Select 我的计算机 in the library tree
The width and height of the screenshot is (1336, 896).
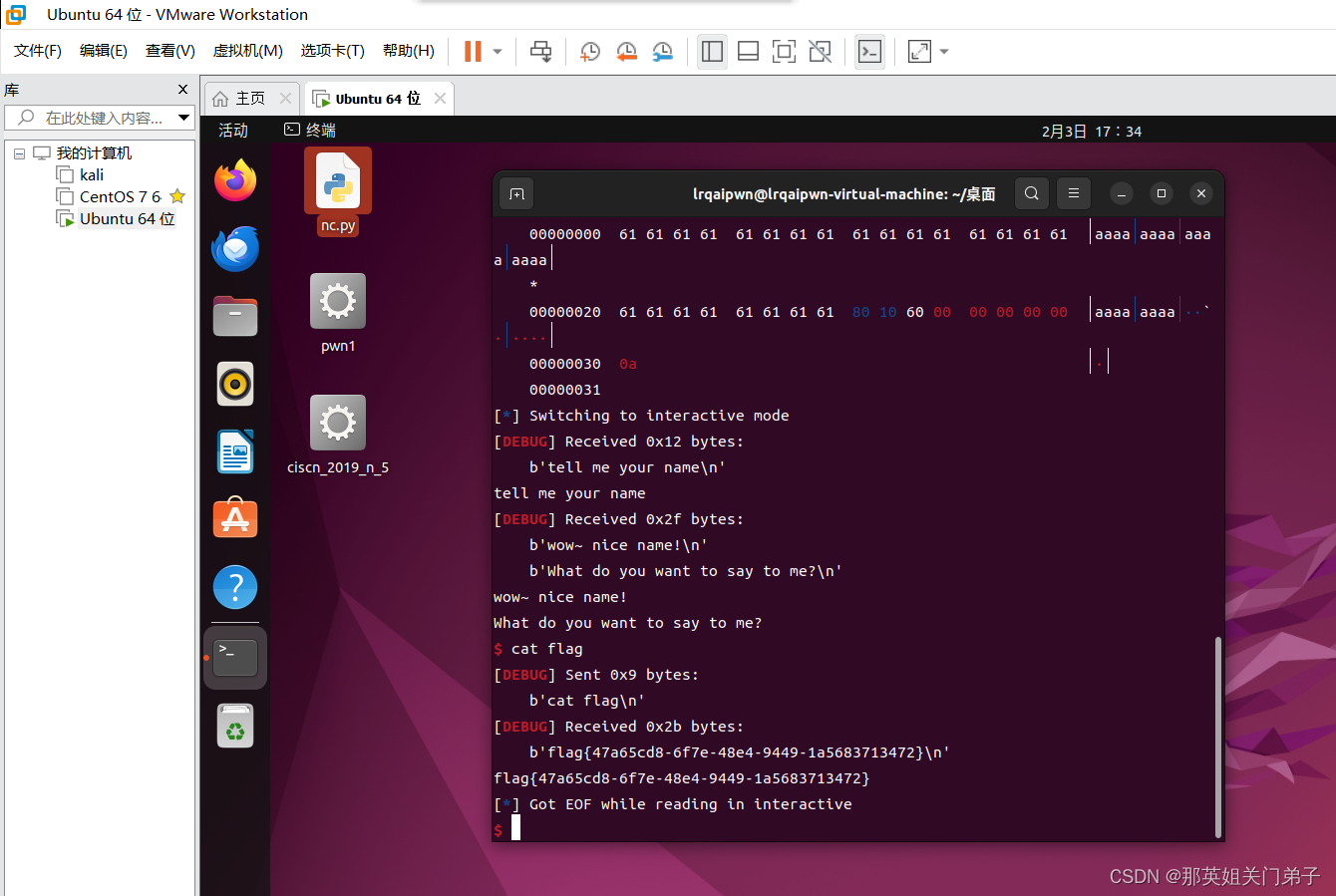pyautogui.click(x=94, y=153)
